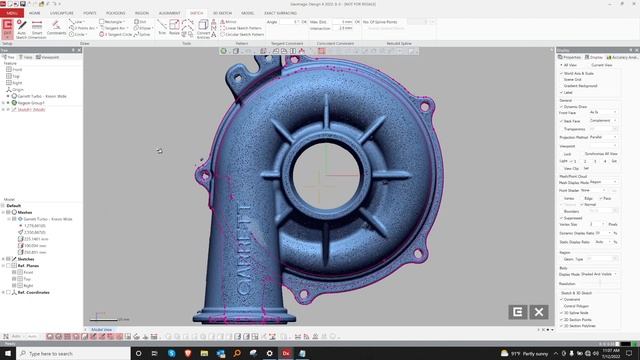Click the Convert Entities tool
Viewport: 640px width, 360px height.
203,29
